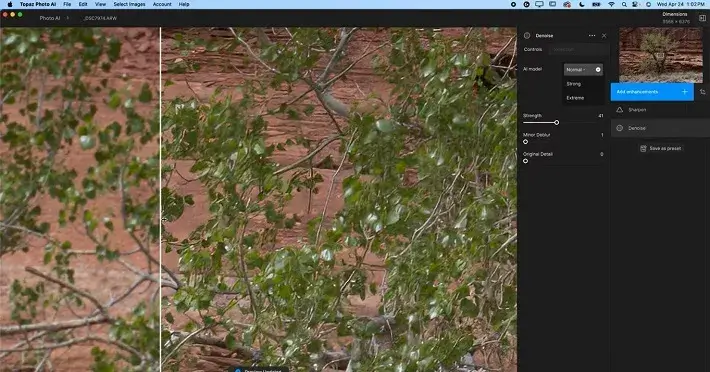Click the Dimensions label
Image resolution: width=710 pixels, height=372 pixels.
(x=675, y=14)
